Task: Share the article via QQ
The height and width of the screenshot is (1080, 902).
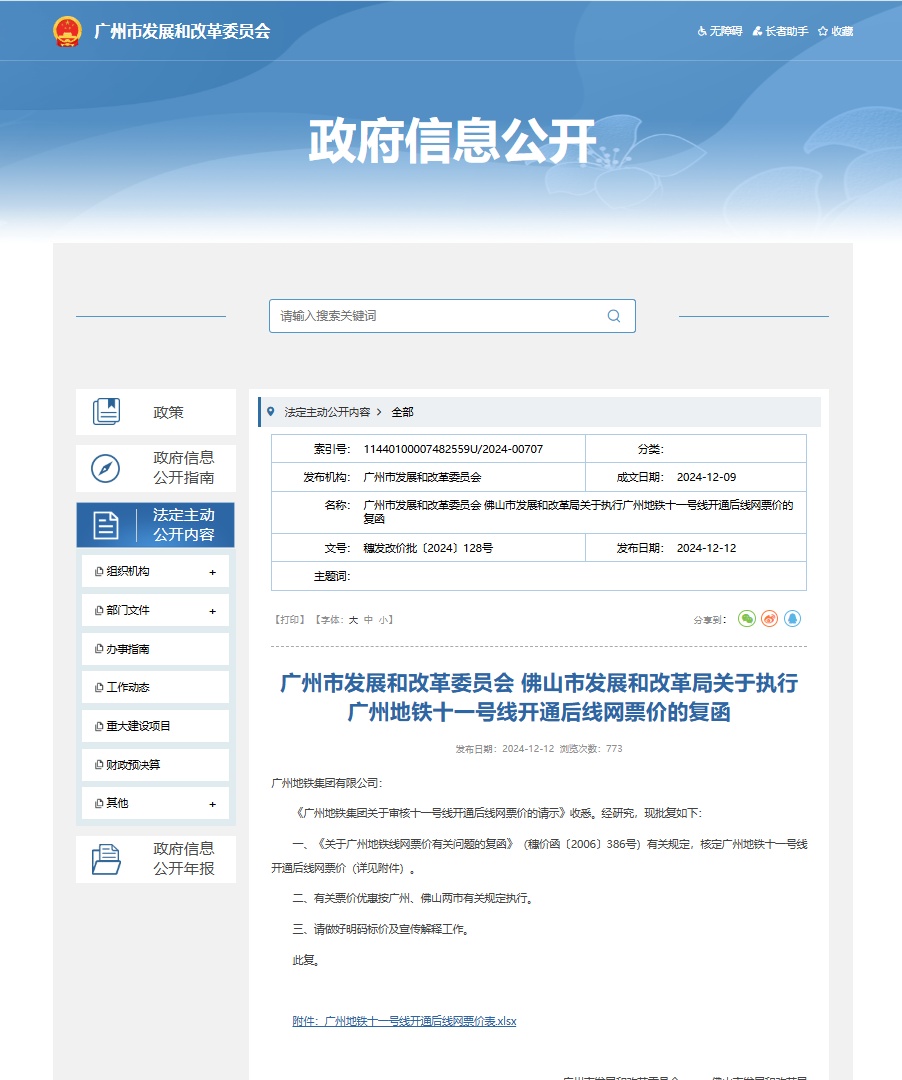Action: click(x=791, y=619)
